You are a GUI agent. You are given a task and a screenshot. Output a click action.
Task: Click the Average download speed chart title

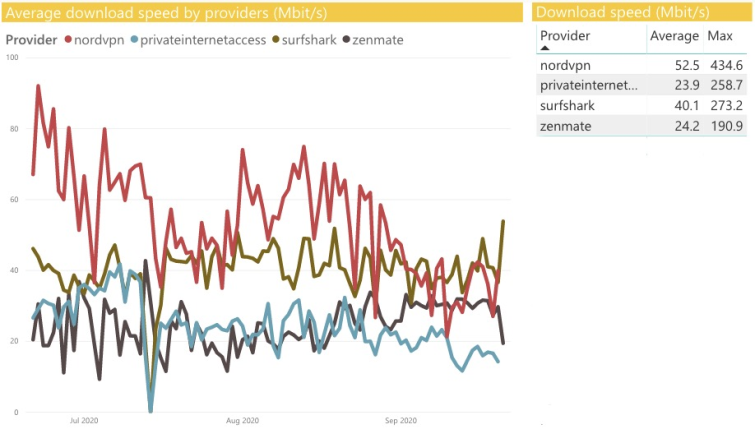point(166,13)
